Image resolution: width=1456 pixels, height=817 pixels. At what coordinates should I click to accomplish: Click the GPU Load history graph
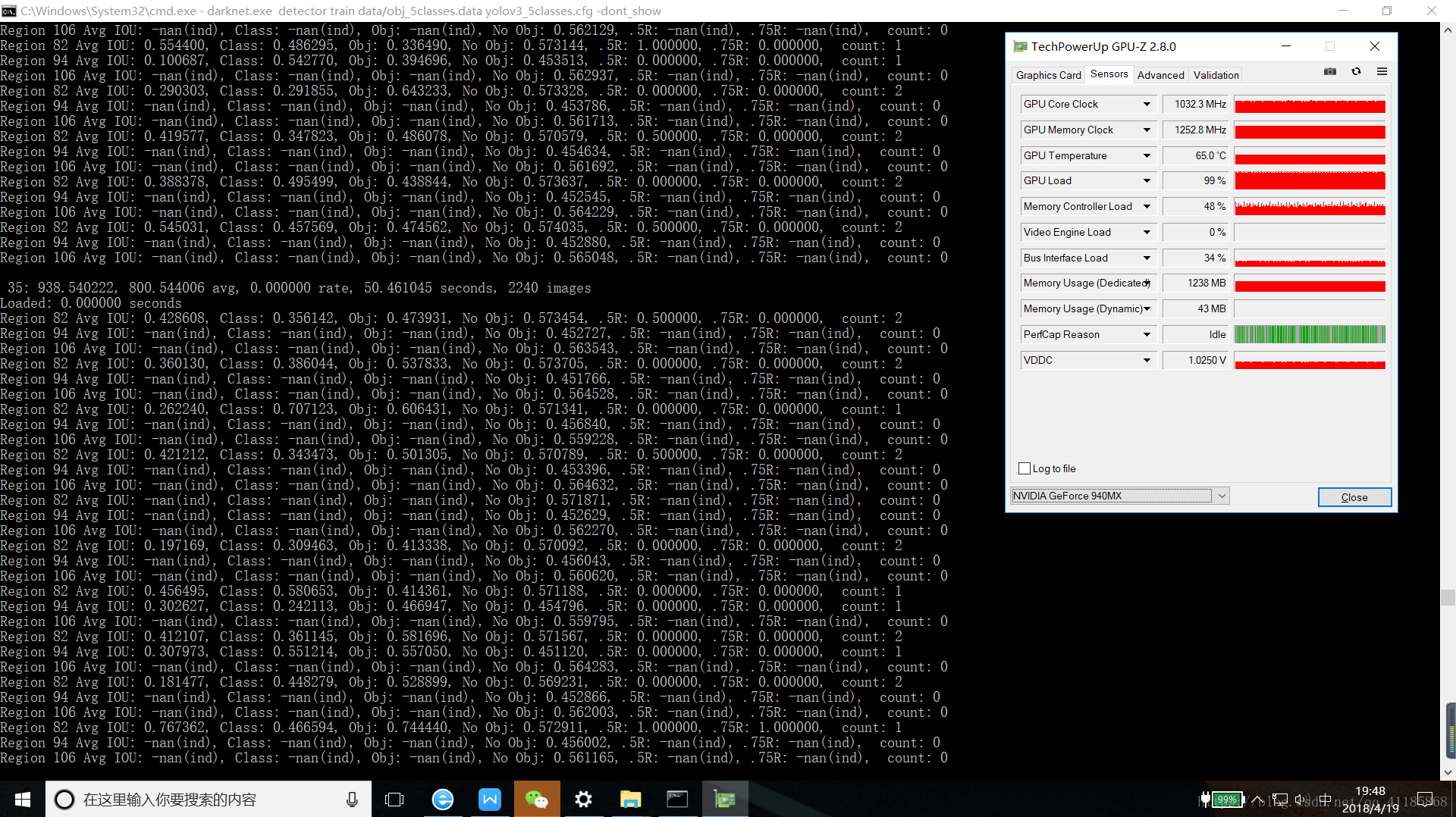tap(1310, 181)
